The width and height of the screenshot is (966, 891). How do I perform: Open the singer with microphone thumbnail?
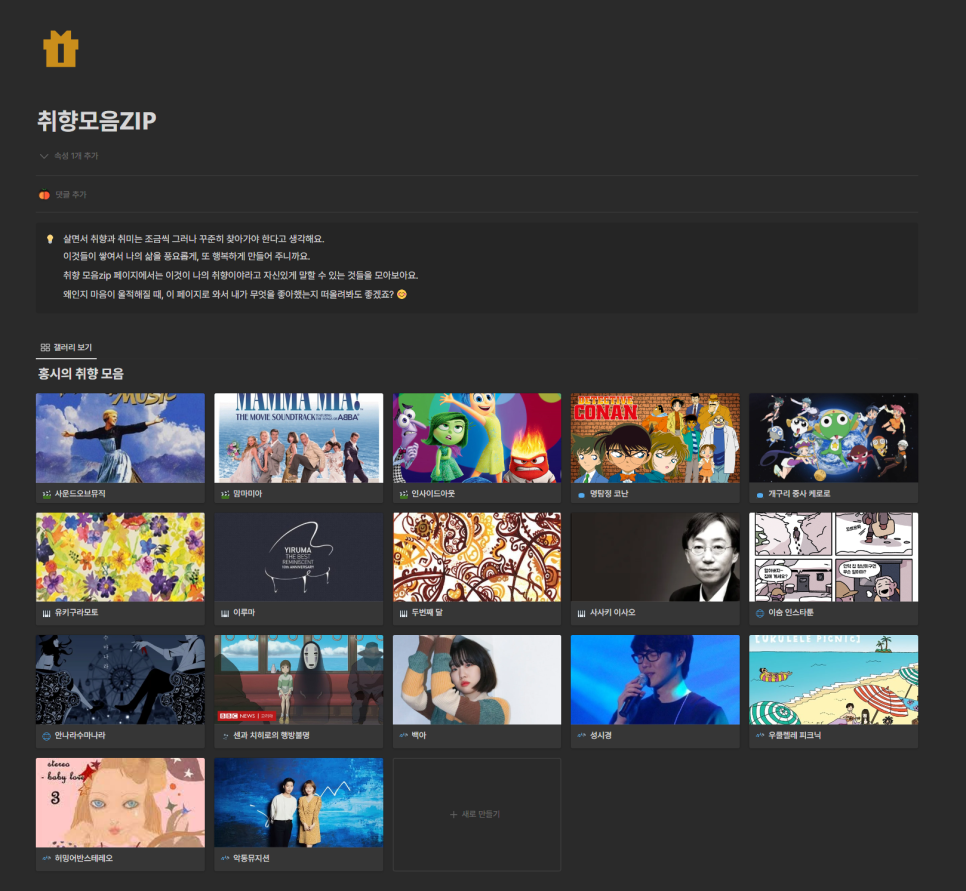[656, 680]
